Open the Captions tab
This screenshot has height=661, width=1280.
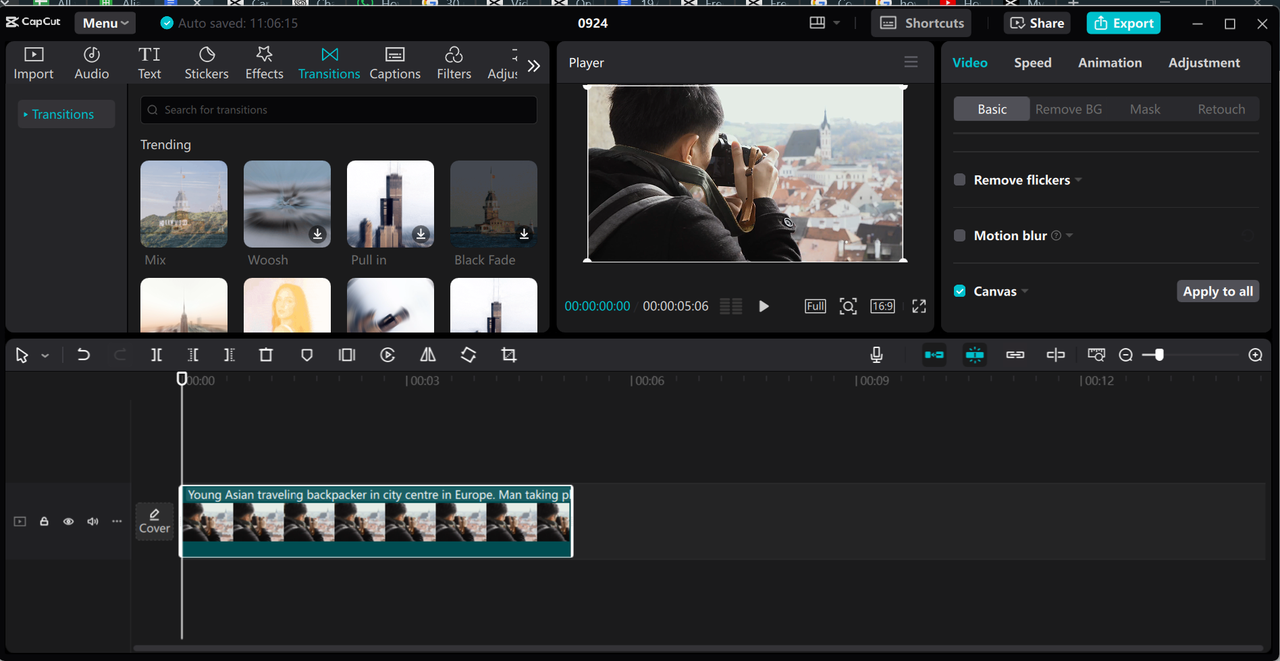point(395,62)
